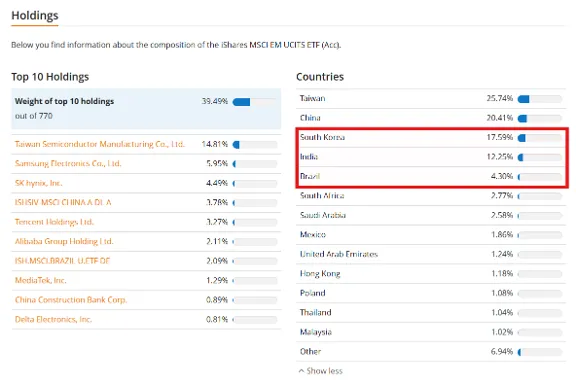
Task: Click the South Africa country label
Action: 322,195
